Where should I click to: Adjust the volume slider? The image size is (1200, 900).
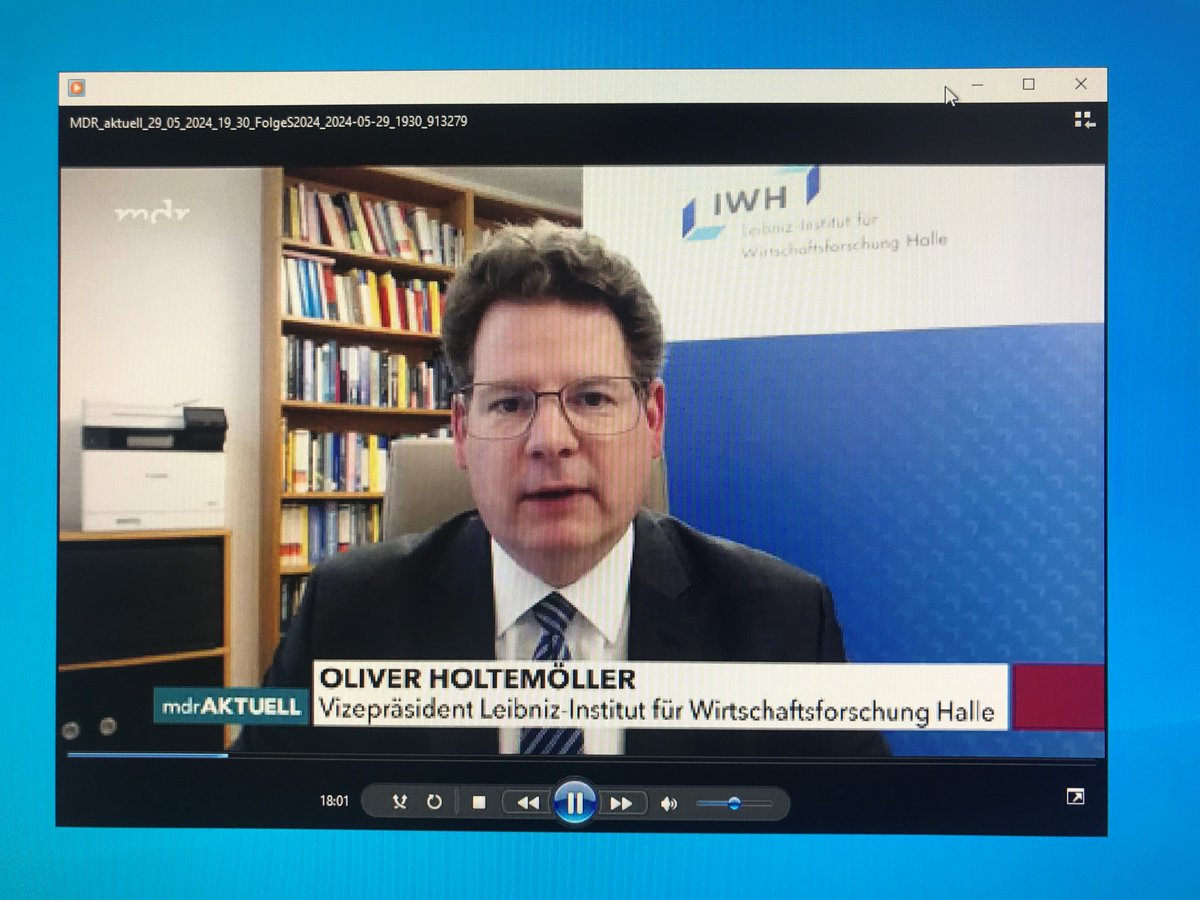point(734,803)
